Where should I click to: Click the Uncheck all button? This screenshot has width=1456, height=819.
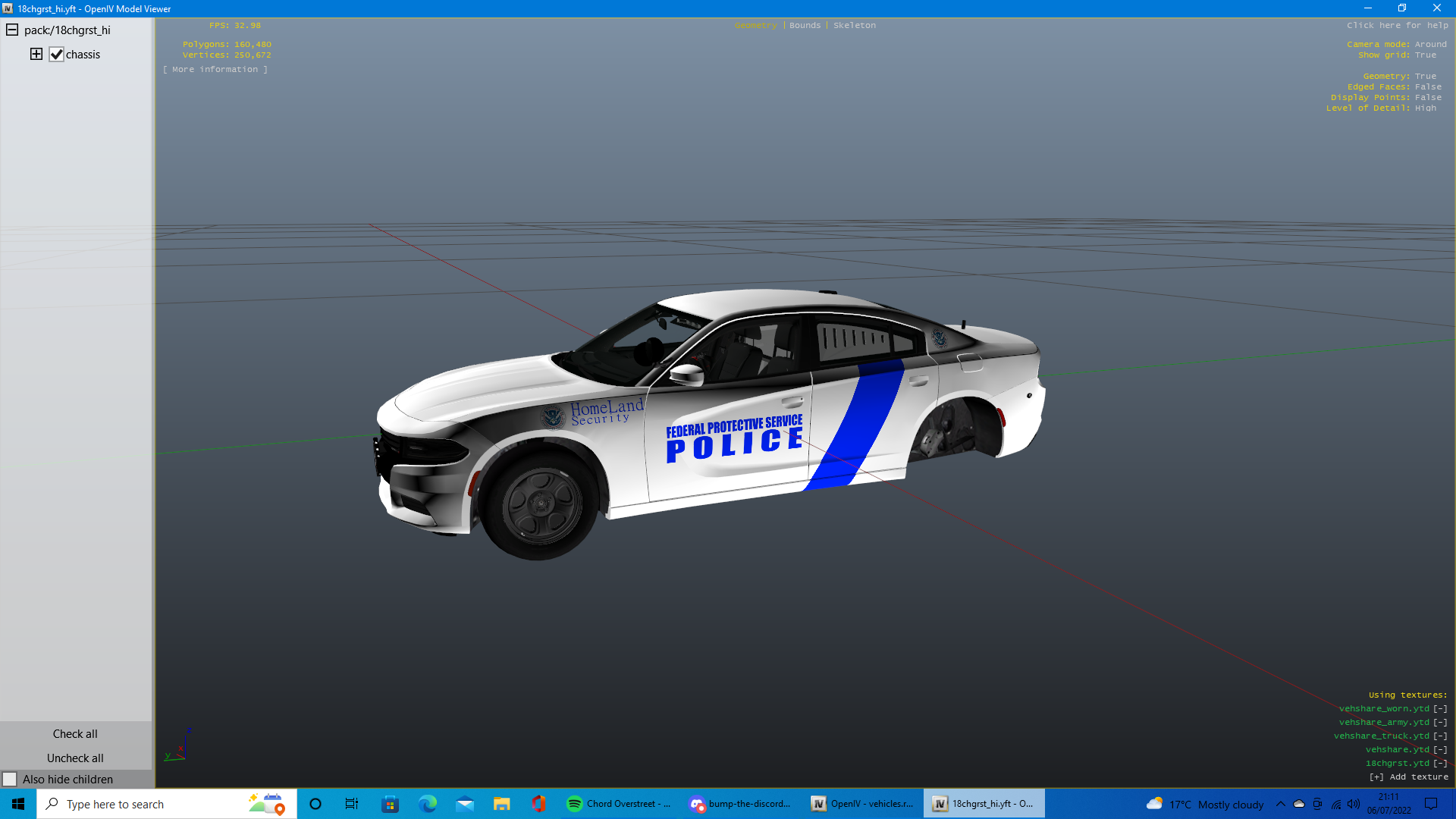pos(75,758)
